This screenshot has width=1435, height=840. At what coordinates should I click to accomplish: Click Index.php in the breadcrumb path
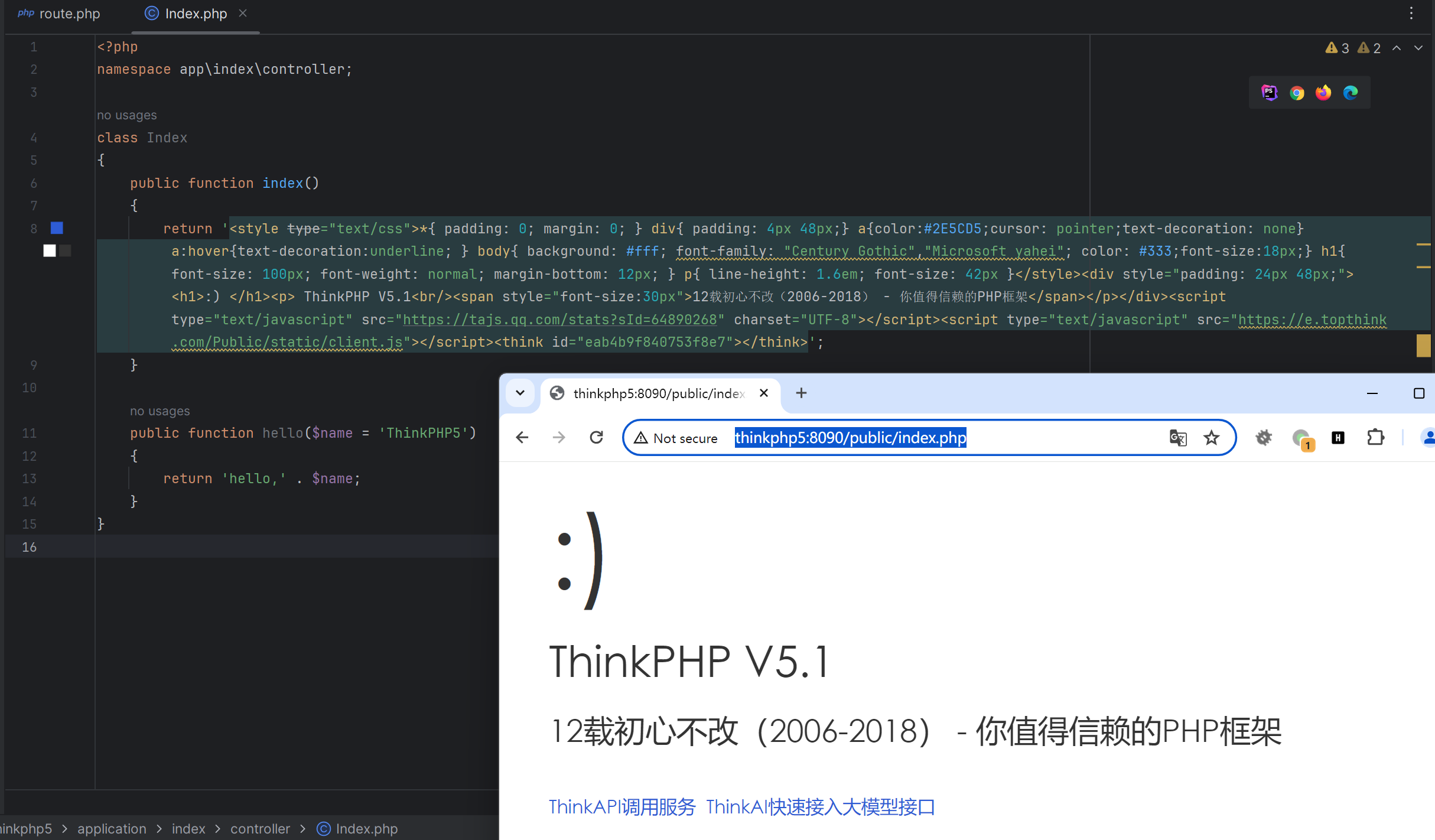pyautogui.click(x=358, y=829)
